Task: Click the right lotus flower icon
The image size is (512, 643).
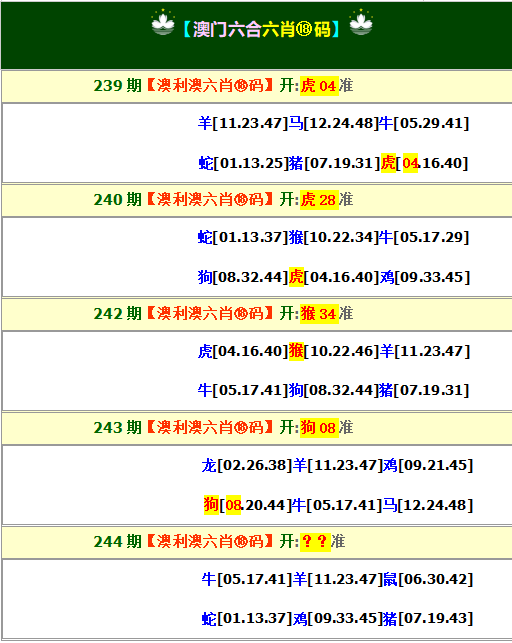Action: tap(361, 23)
